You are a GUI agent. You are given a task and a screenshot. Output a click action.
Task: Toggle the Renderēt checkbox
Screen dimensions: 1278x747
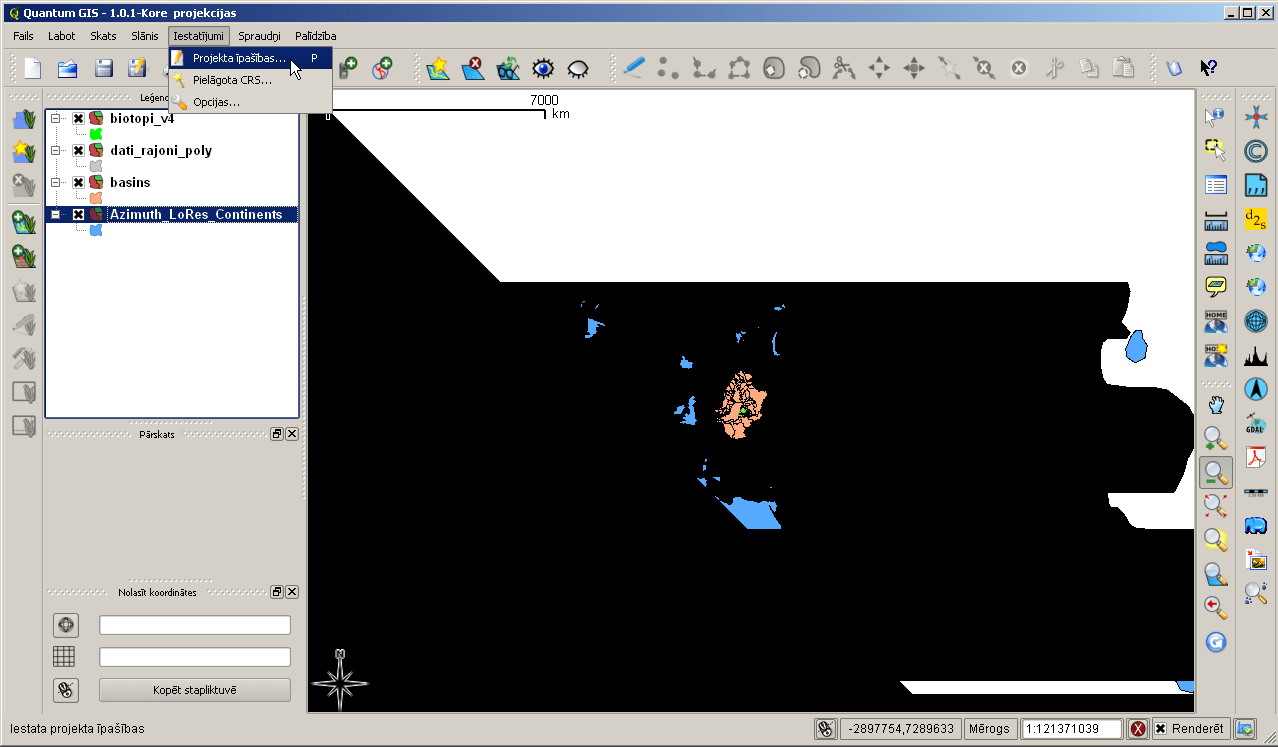[x=1161, y=729]
